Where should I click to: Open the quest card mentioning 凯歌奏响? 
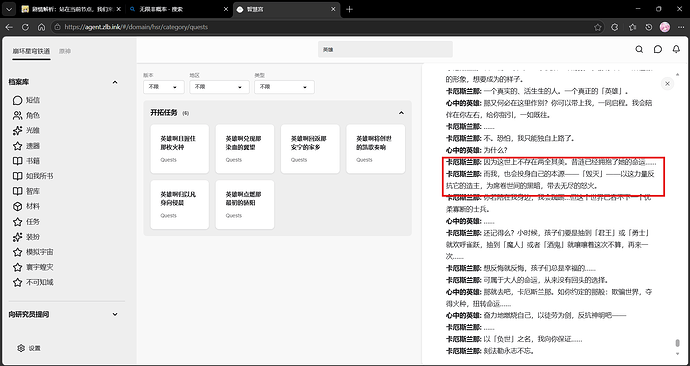coord(375,149)
